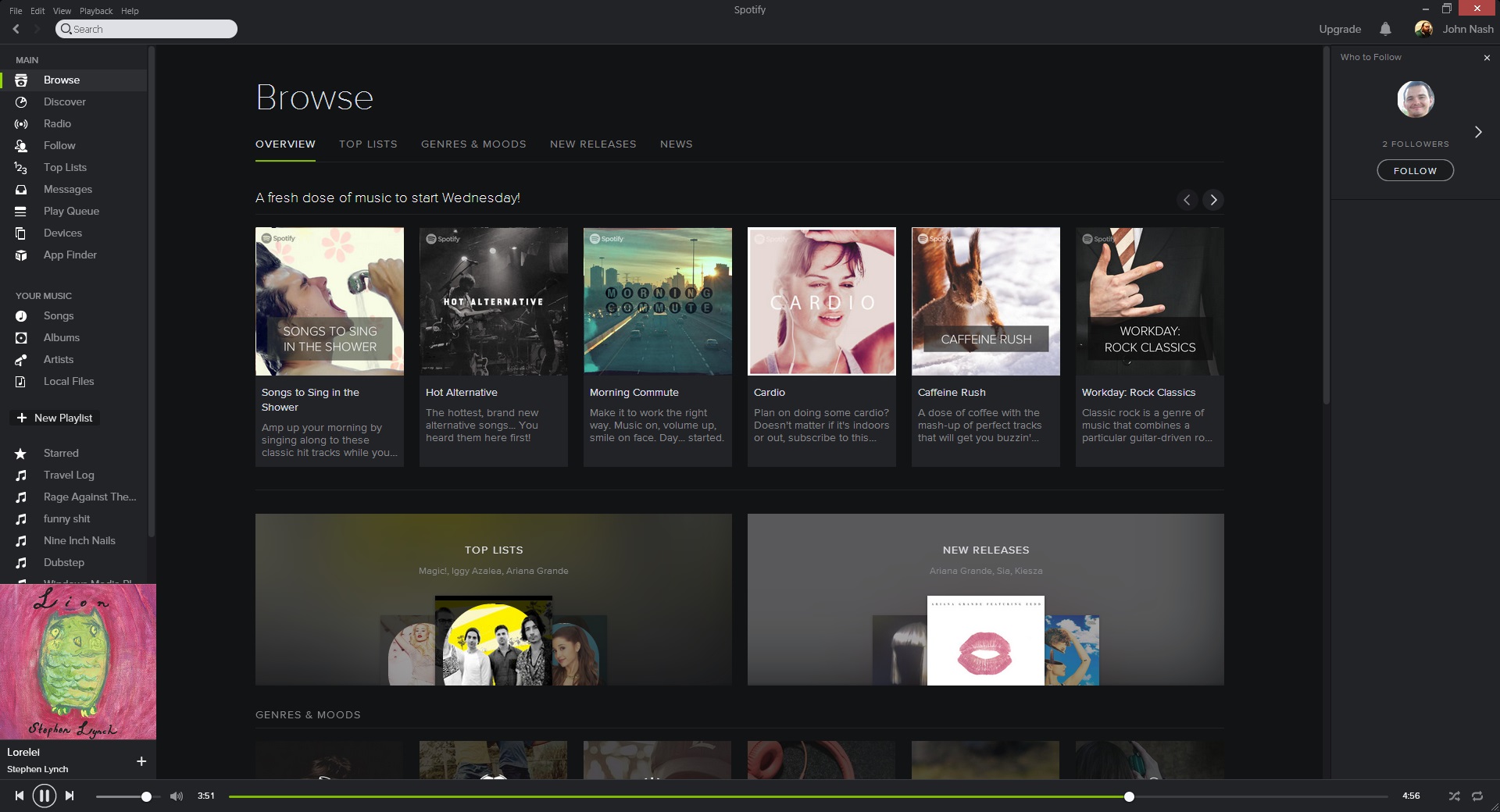This screenshot has width=1500, height=812.
Task: Open Local Files icon
Action: tap(21, 382)
